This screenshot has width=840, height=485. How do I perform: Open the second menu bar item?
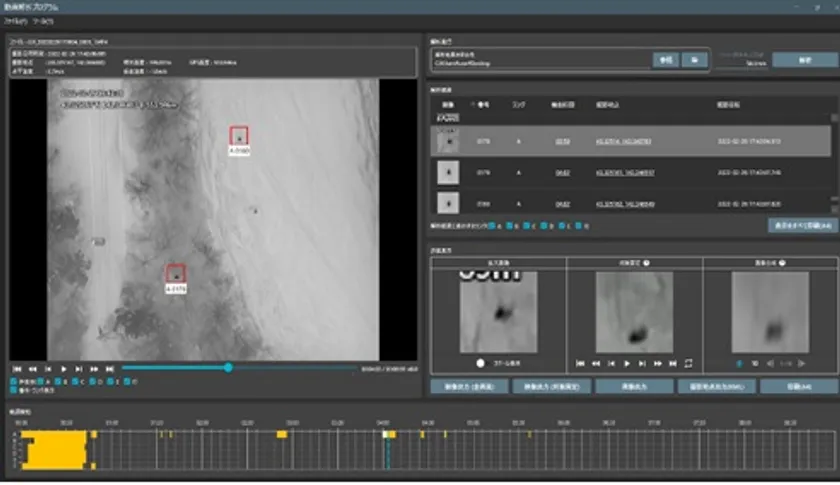pos(45,20)
